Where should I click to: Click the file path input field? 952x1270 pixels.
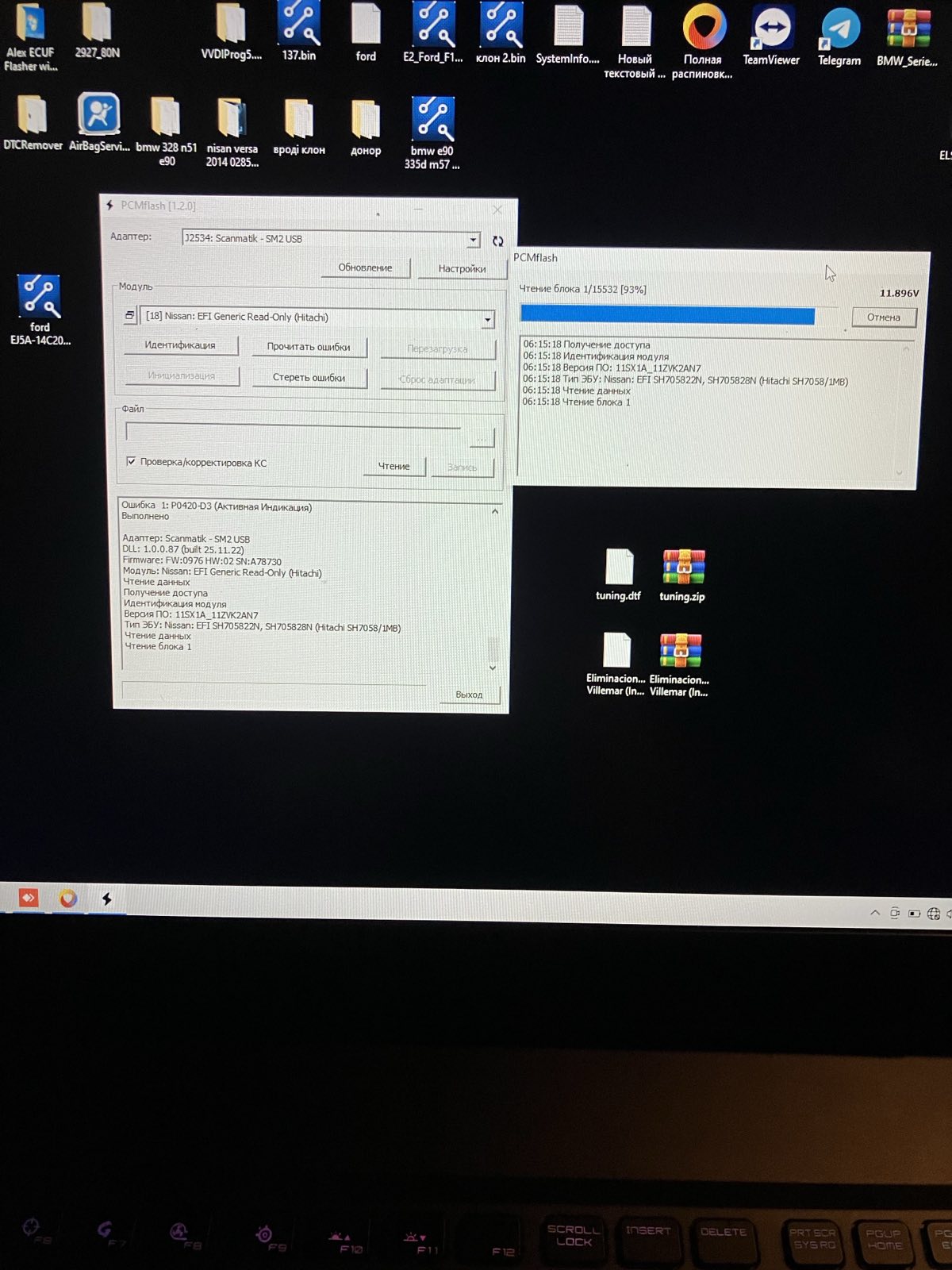(295, 434)
